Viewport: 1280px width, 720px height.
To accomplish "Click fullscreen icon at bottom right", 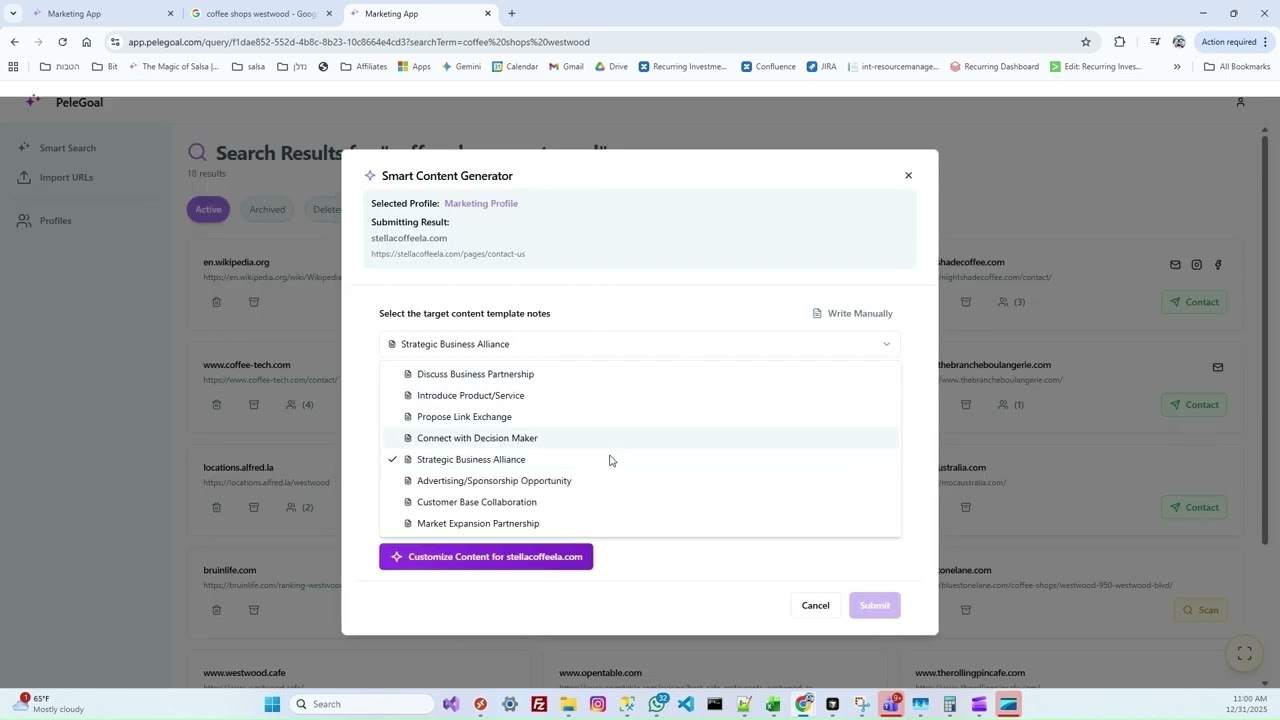I will (1245, 654).
